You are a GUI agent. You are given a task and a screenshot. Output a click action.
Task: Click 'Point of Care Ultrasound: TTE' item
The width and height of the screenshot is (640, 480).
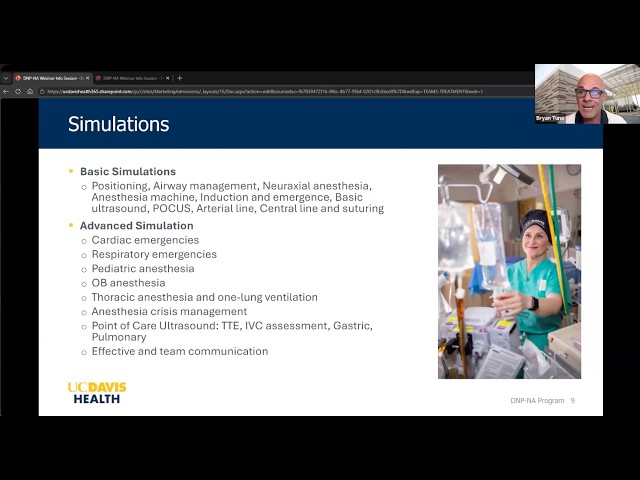tap(232, 331)
